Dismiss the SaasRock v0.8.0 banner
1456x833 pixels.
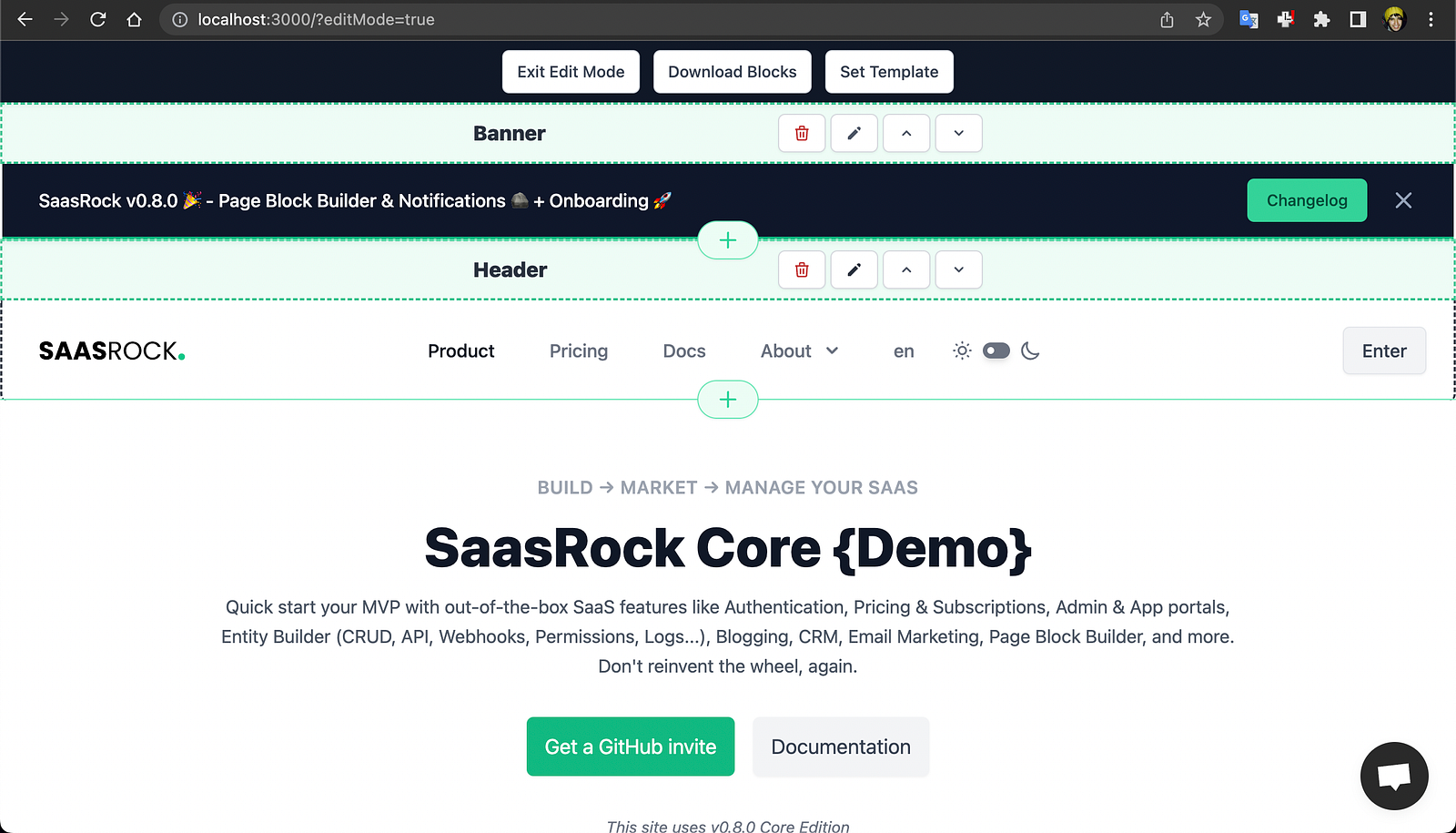(1403, 200)
